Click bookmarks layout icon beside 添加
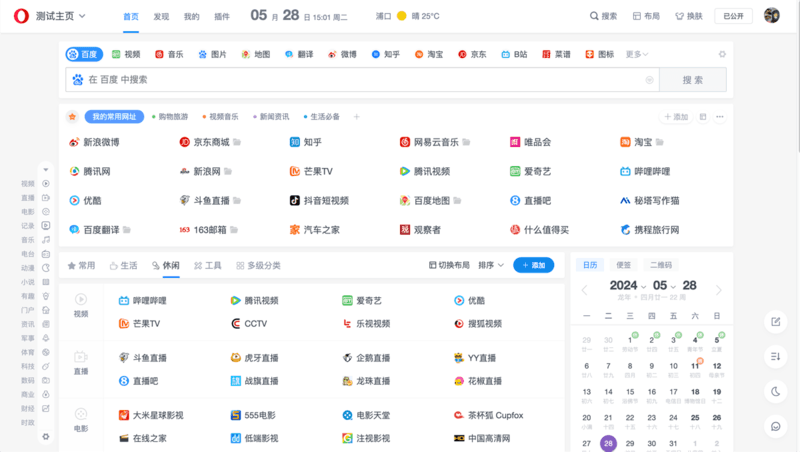Image resolution: width=800 pixels, height=452 pixels. (703, 117)
